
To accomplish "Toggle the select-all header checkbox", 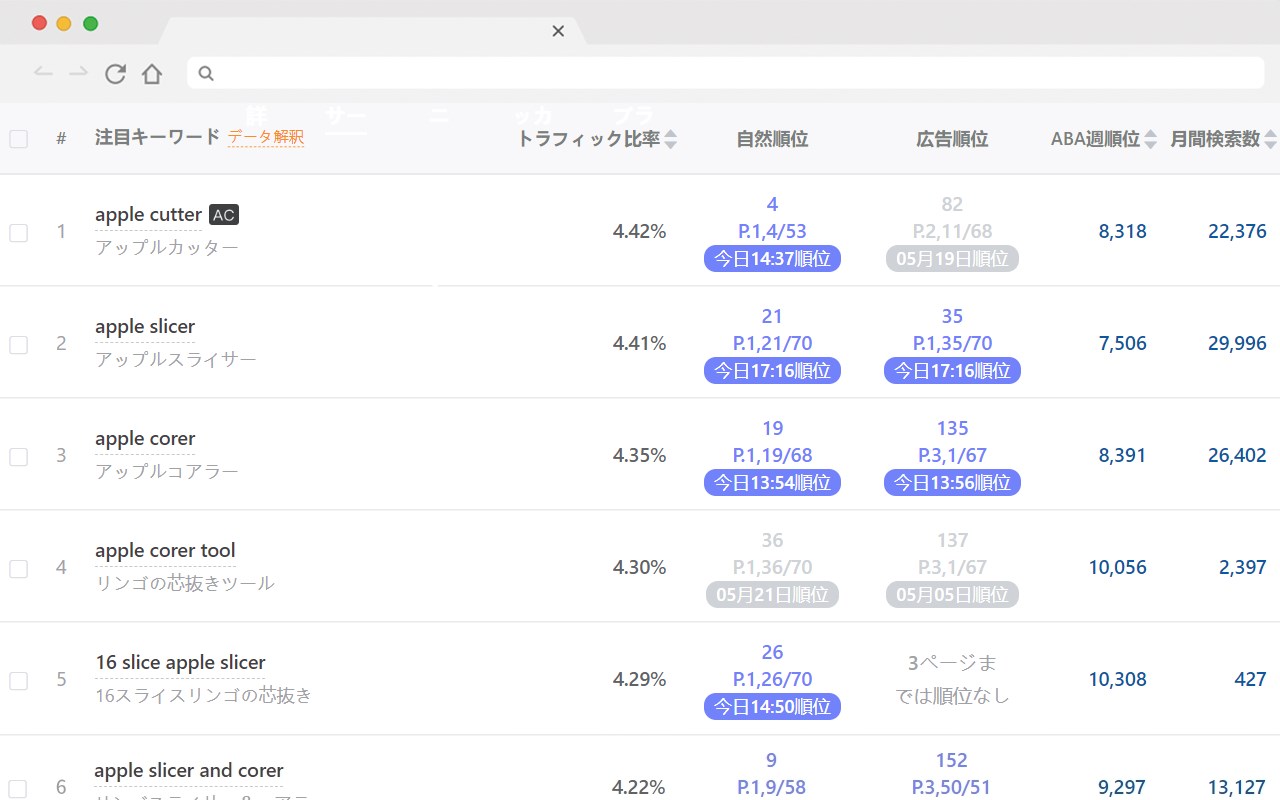I will [x=19, y=139].
